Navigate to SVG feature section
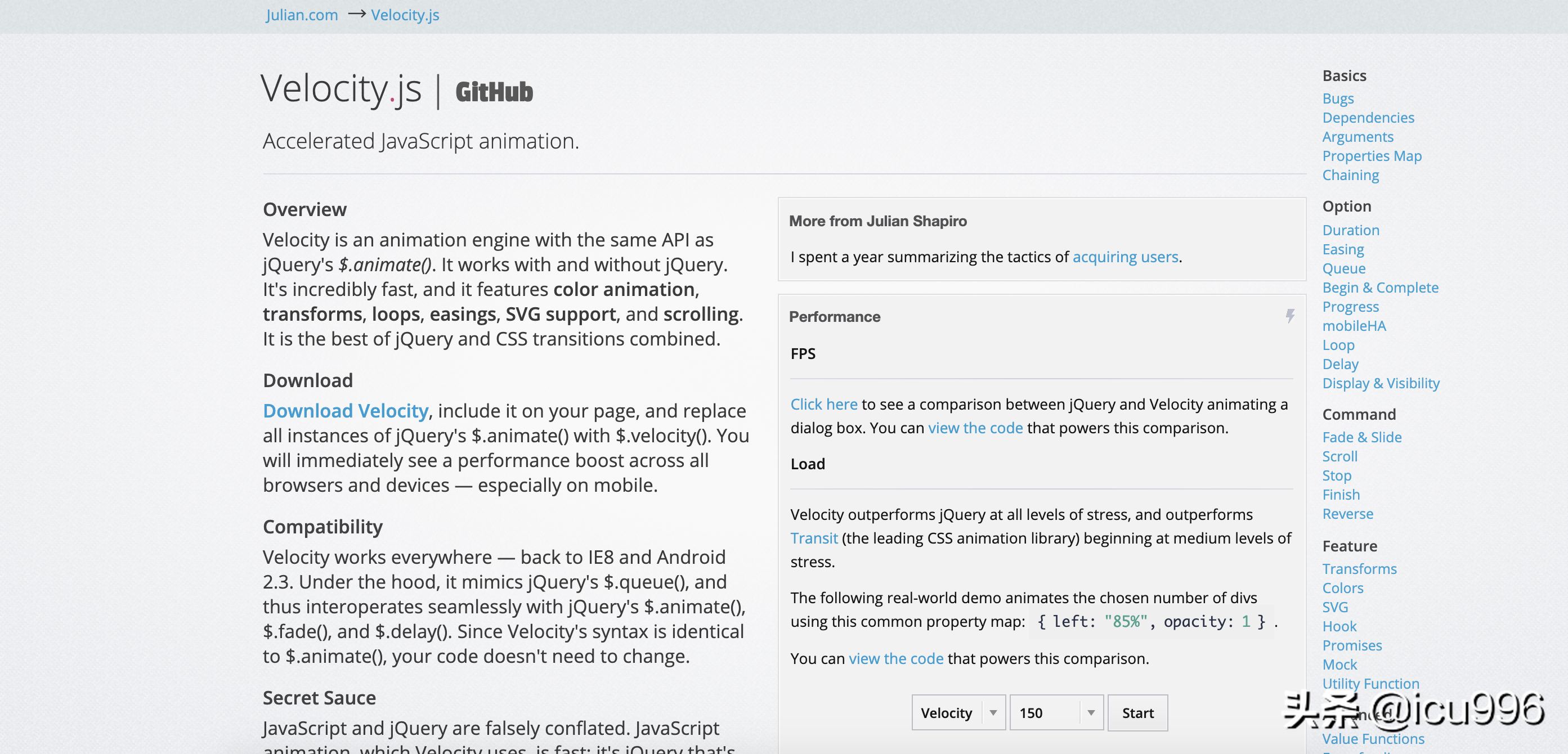The height and width of the screenshot is (754, 1568). coord(1335,606)
